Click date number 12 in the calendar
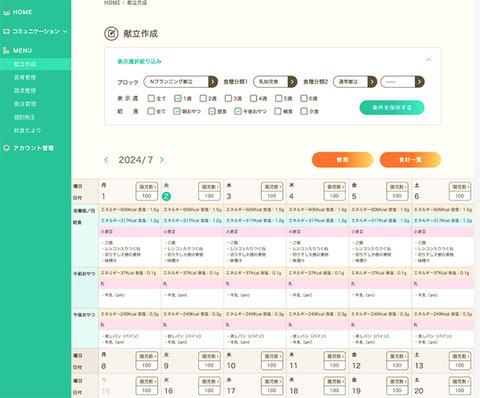 tap(356, 366)
